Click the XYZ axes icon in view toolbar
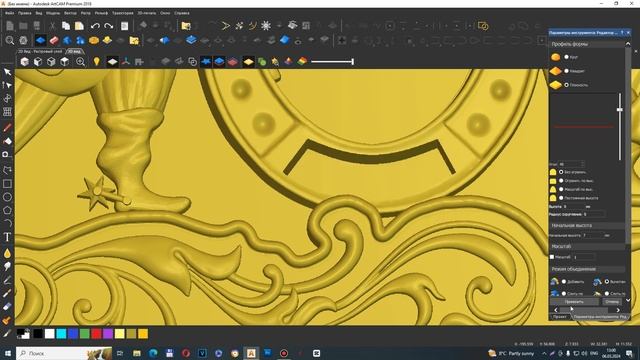Screen dimensions: 640x360 point(126,62)
